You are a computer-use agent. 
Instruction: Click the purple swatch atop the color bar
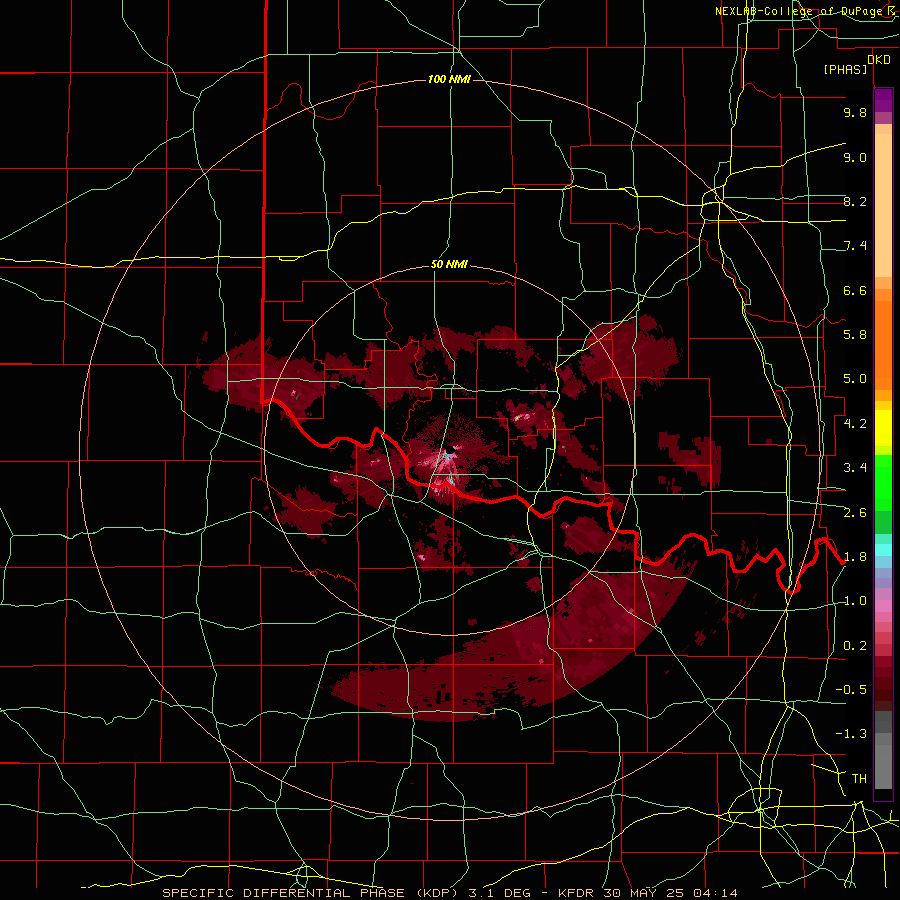pyautogui.click(x=883, y=100)
